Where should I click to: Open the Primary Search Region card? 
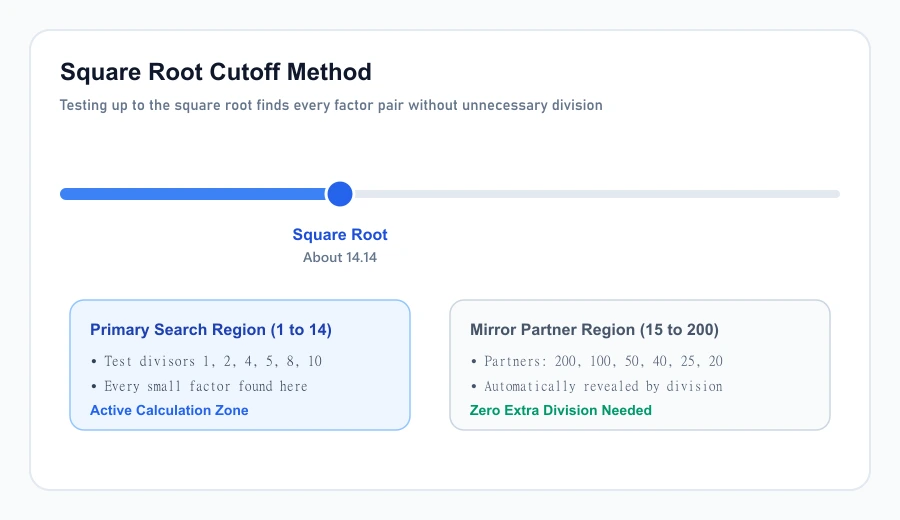pyautogui.click(x=240, y=365)
